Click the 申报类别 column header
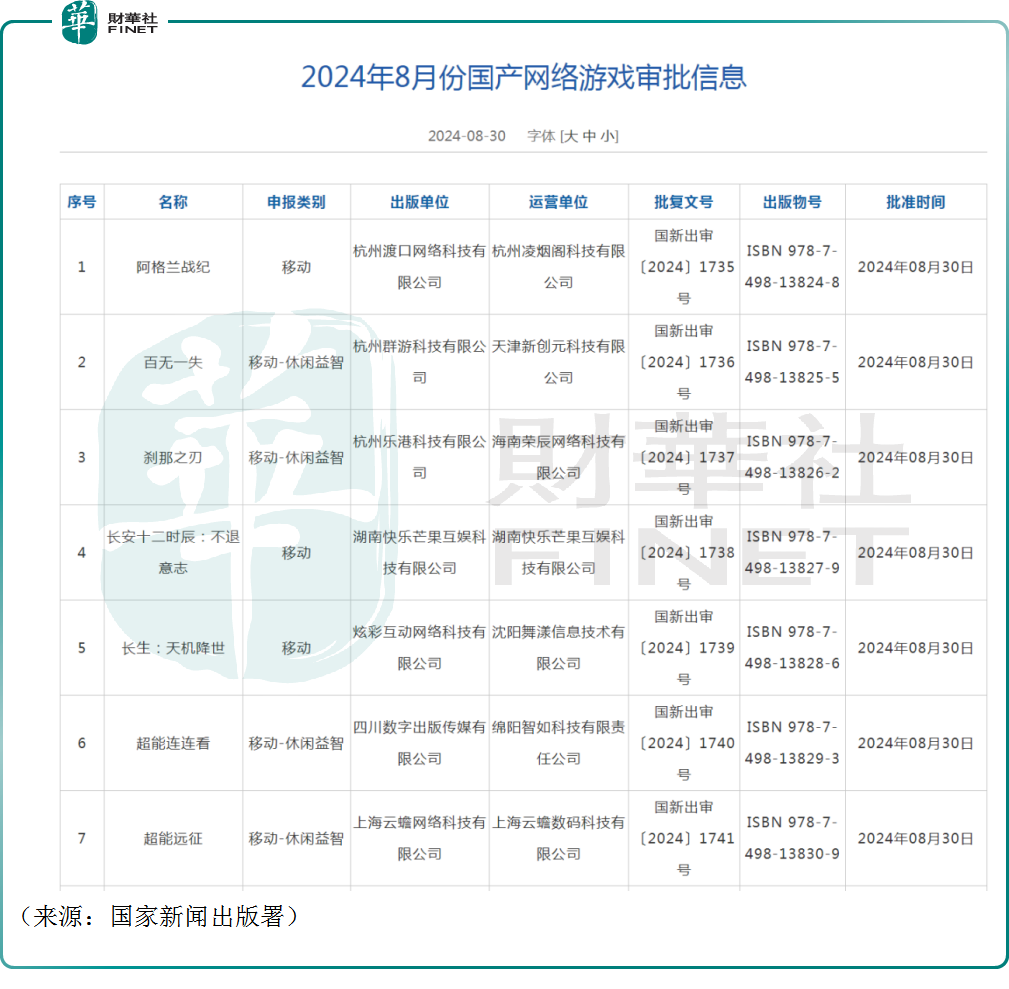The height and width of the screenshot is (989, 1009). 296,202
